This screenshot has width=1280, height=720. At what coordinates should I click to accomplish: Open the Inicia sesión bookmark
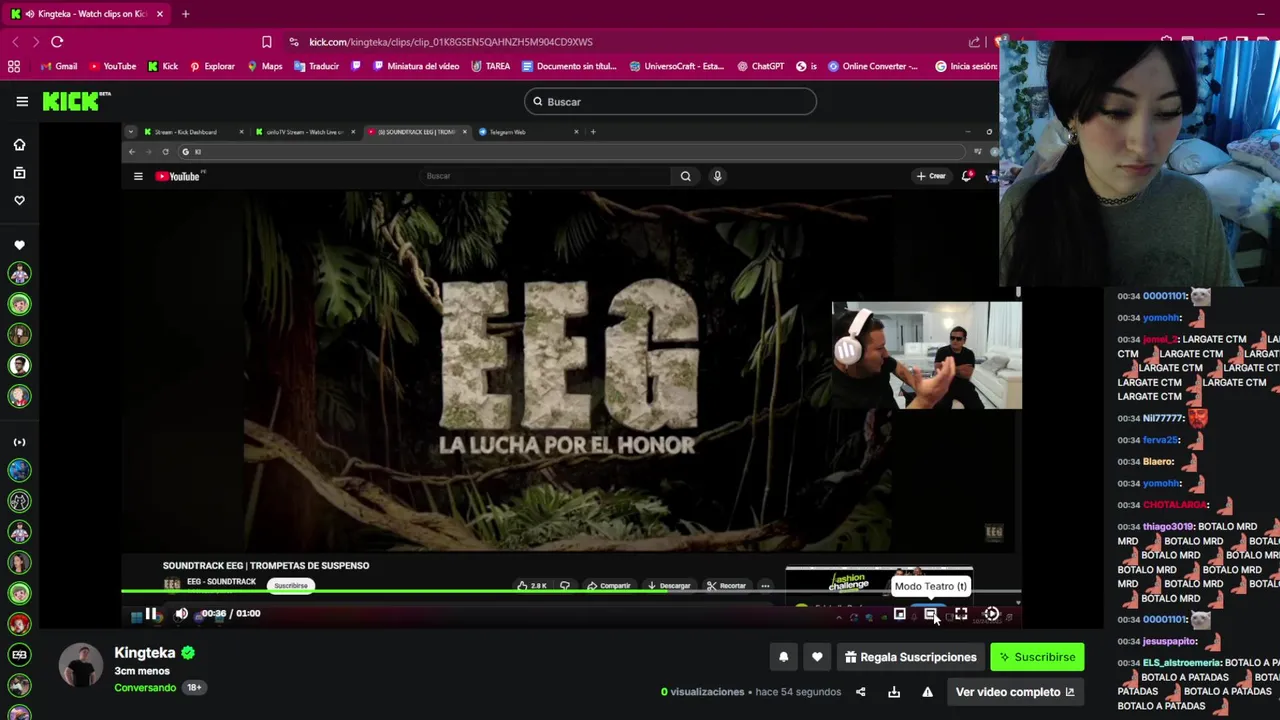point(967,66)
